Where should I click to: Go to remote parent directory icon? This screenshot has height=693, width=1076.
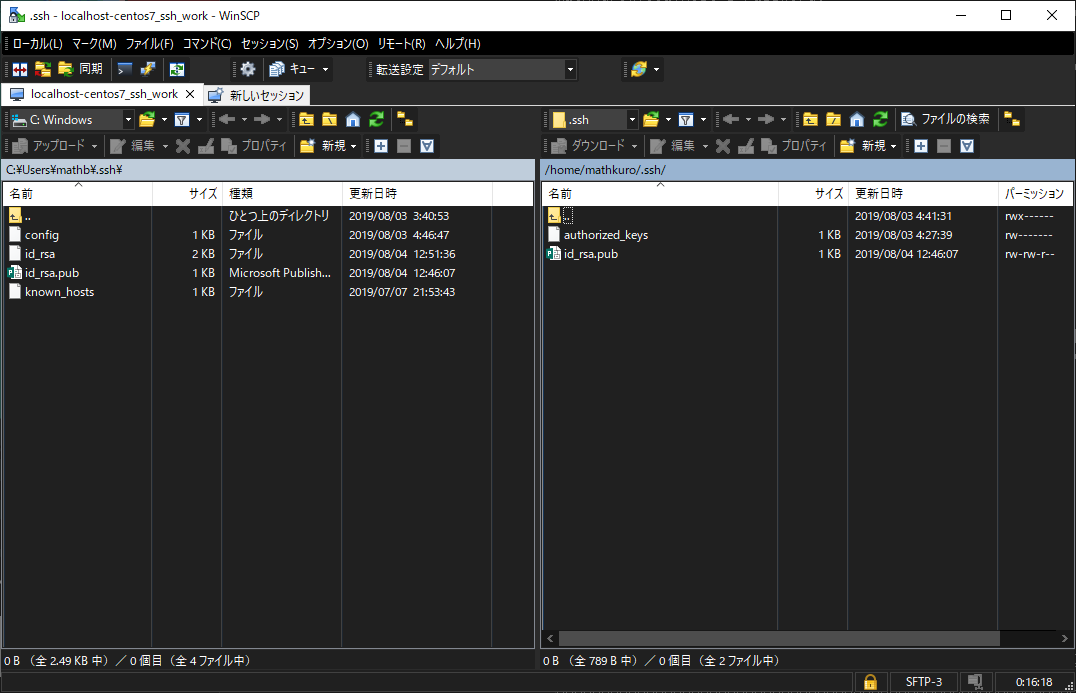click(x=810, y=120)
